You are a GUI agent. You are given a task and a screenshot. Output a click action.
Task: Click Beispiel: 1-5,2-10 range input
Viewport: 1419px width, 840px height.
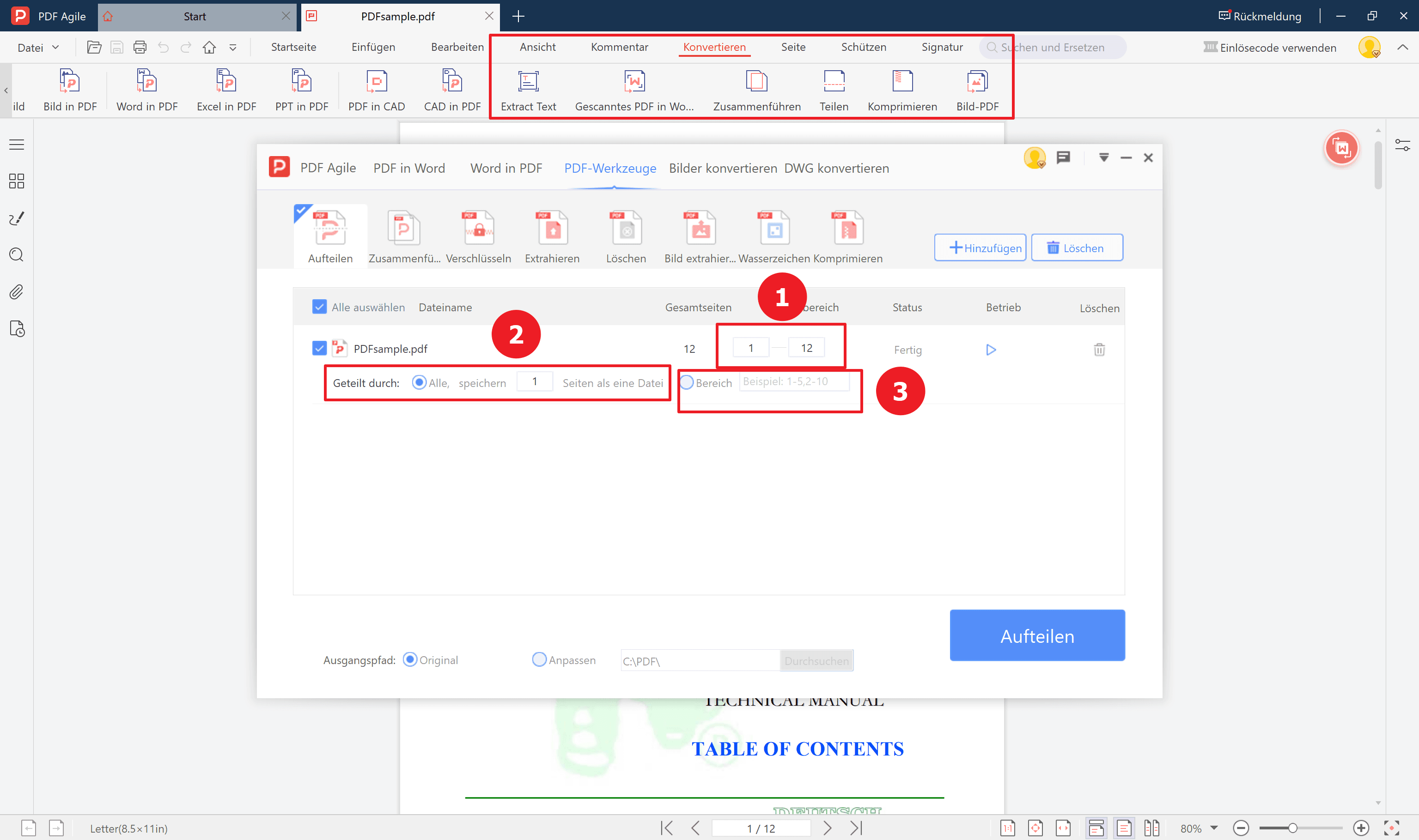coord(794,381)
